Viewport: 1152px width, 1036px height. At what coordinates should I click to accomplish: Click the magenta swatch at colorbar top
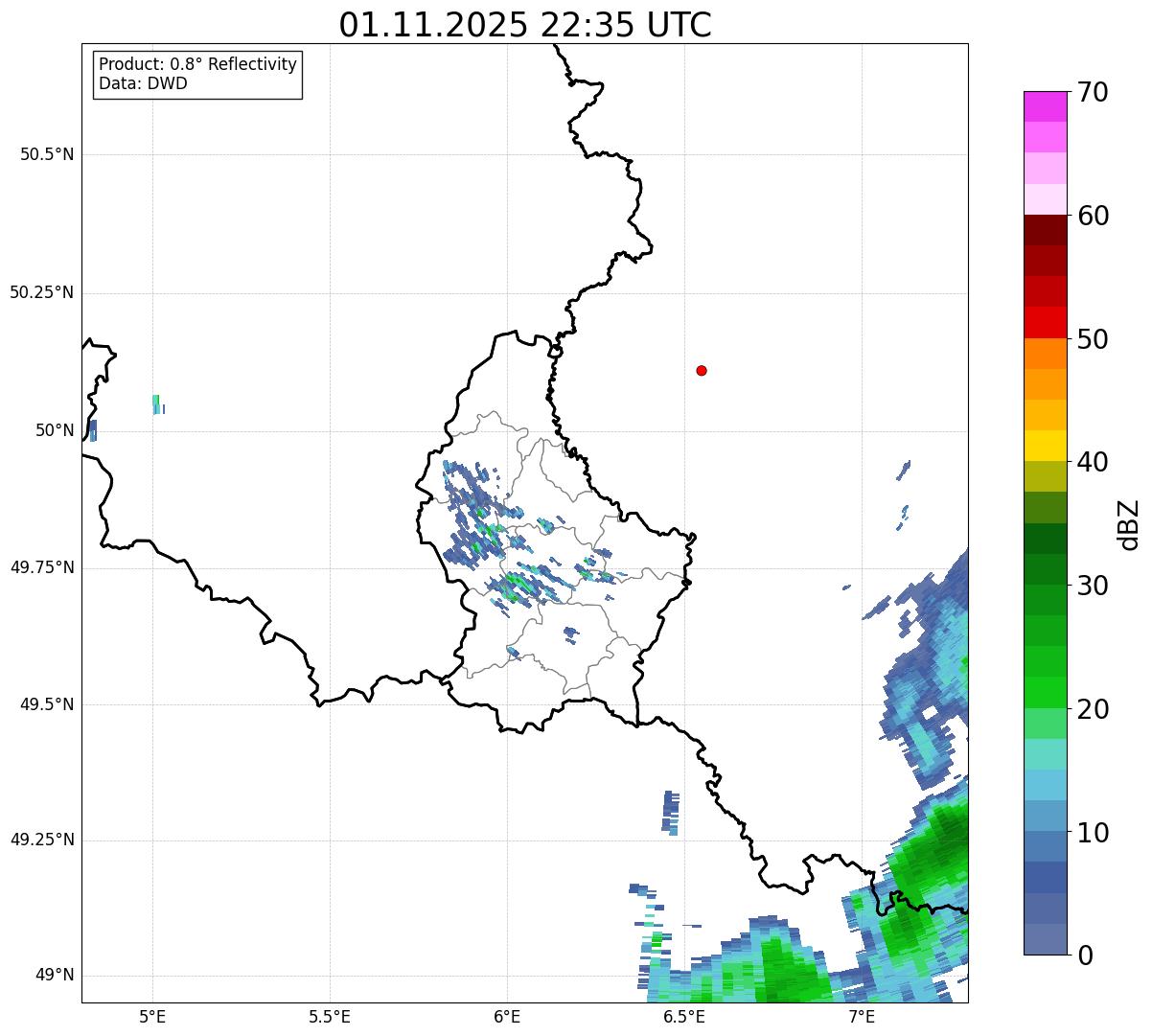[1045, 106]
